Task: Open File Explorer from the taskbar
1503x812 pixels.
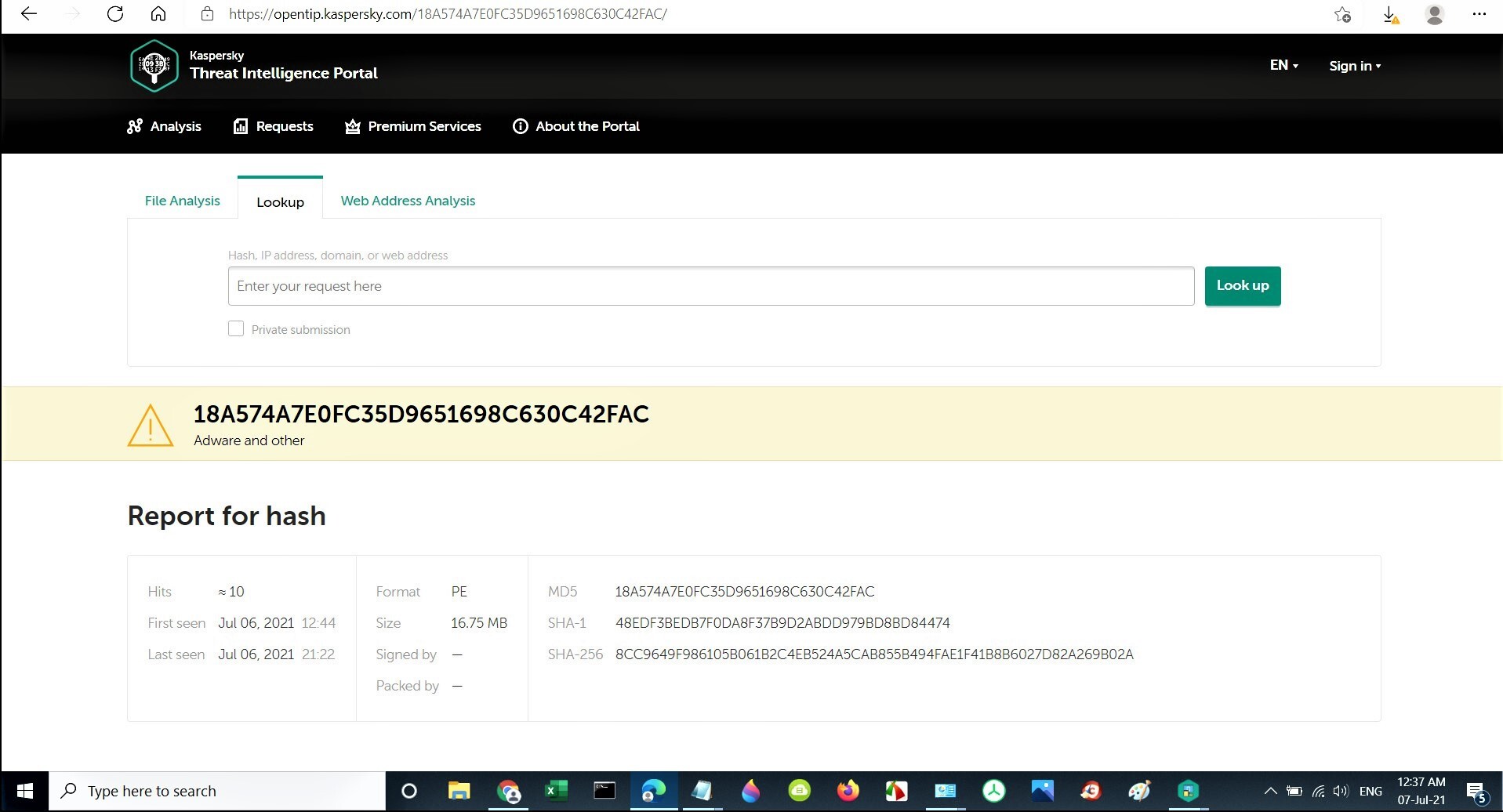Action: (459, 792)
